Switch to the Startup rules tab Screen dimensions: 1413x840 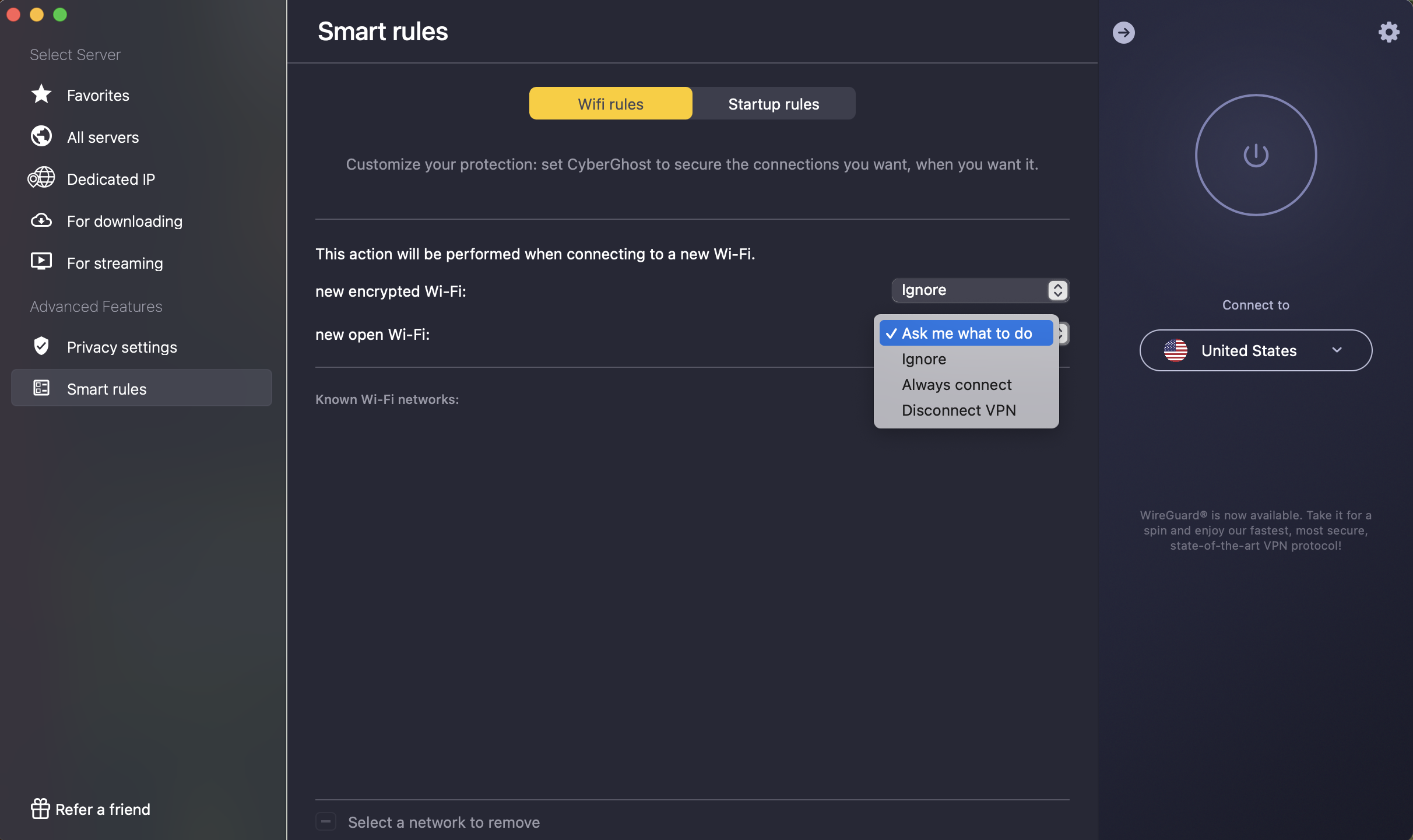click(x=773, y=103)
